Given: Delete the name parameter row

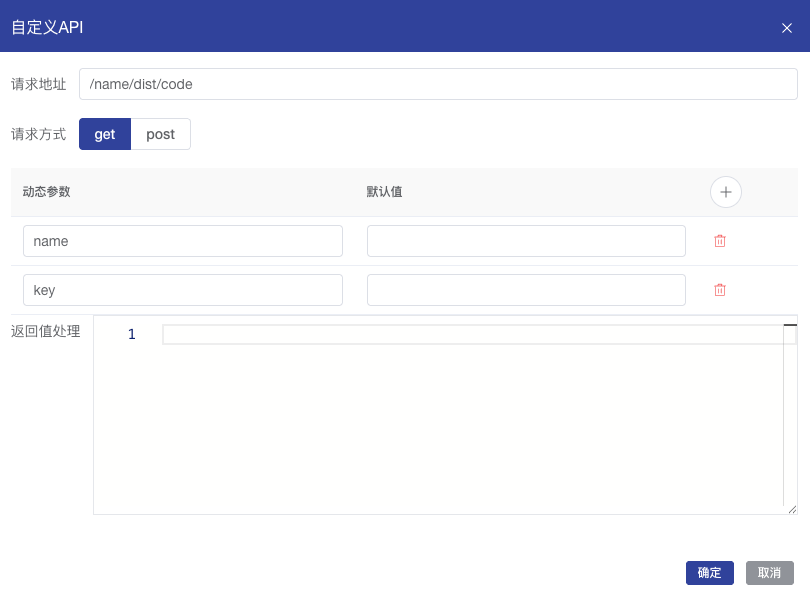Looking at the screenshot, I should 719,241.
